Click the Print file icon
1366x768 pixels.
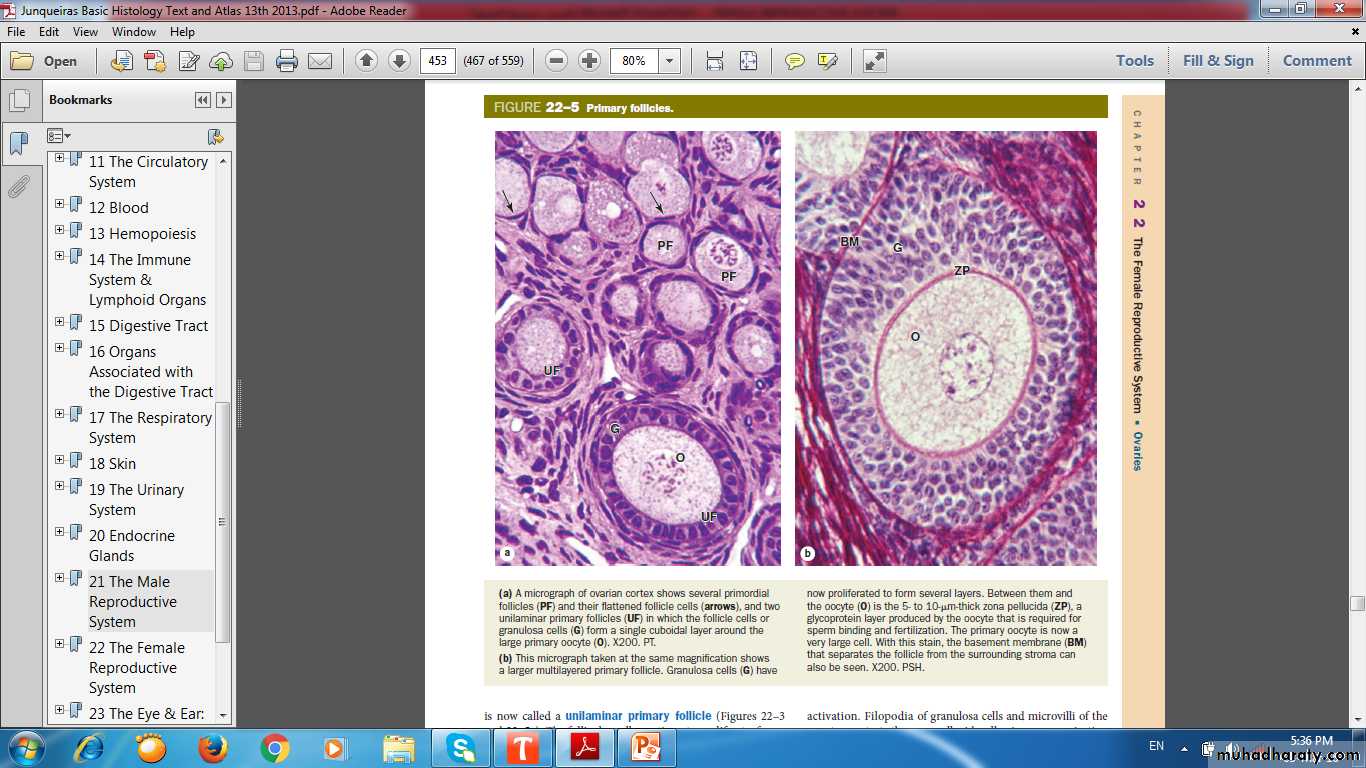(x=287, y=61)
